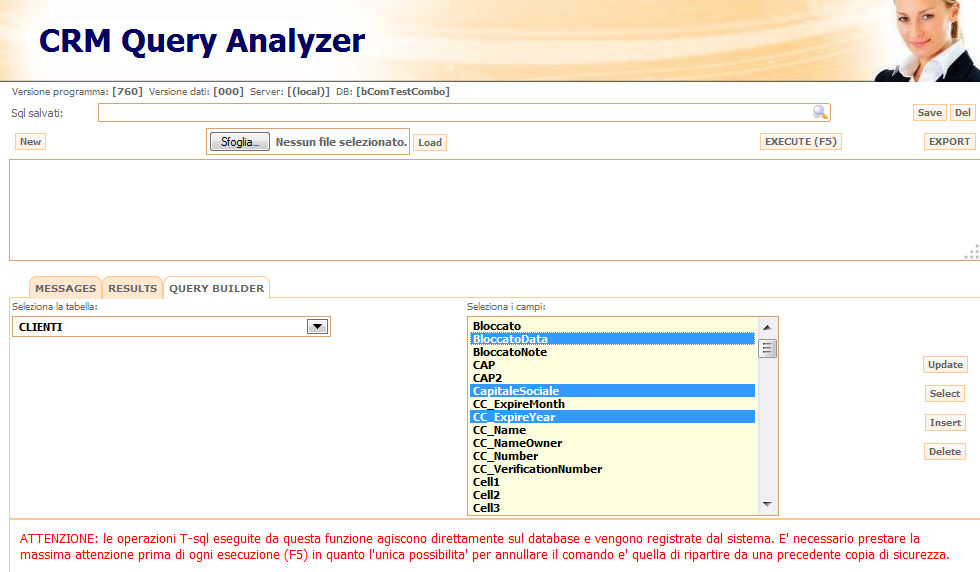Click the Update button
The height and width of the screenshot is (572, 980).
pos(945,365)
